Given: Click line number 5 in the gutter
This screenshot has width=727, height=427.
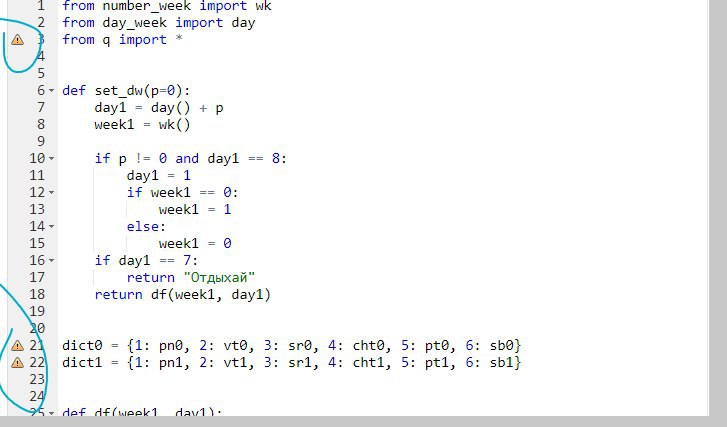Looking at the screenshot, I should 41,73.
